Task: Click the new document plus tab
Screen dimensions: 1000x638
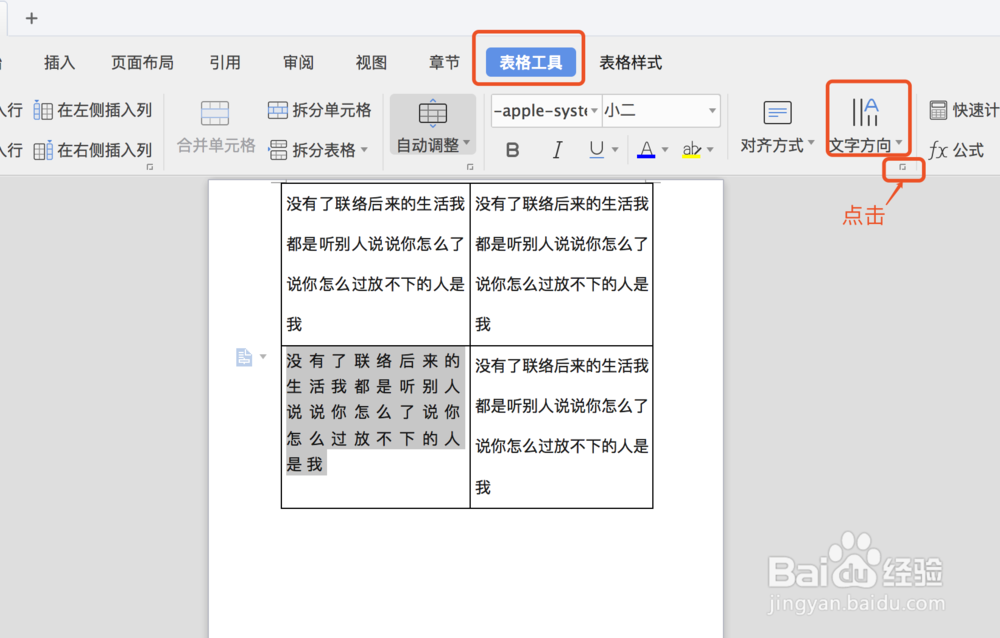Action: [x=31, y=18]
